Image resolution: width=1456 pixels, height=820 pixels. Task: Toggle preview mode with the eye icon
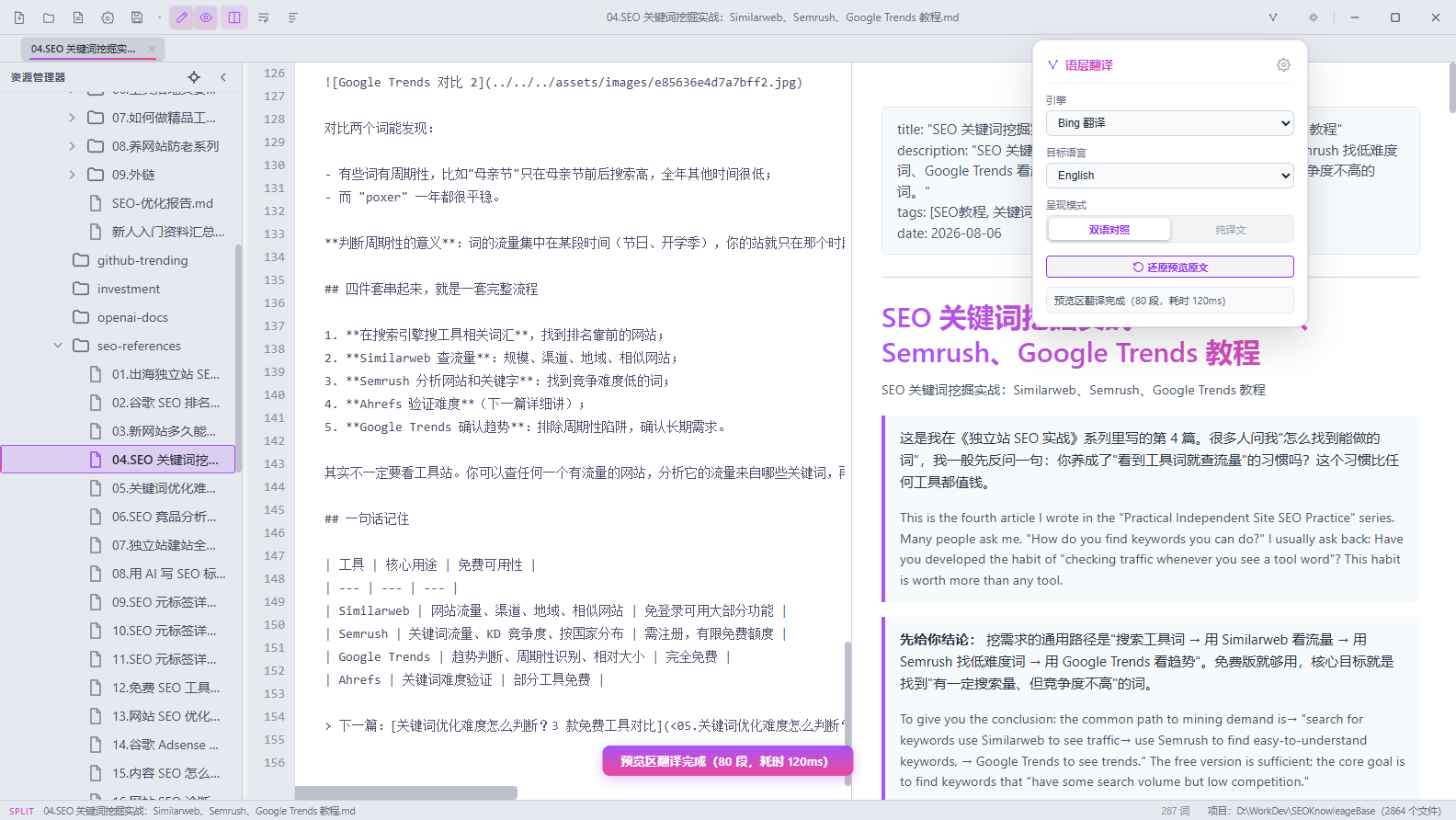(x=206, y=17)
